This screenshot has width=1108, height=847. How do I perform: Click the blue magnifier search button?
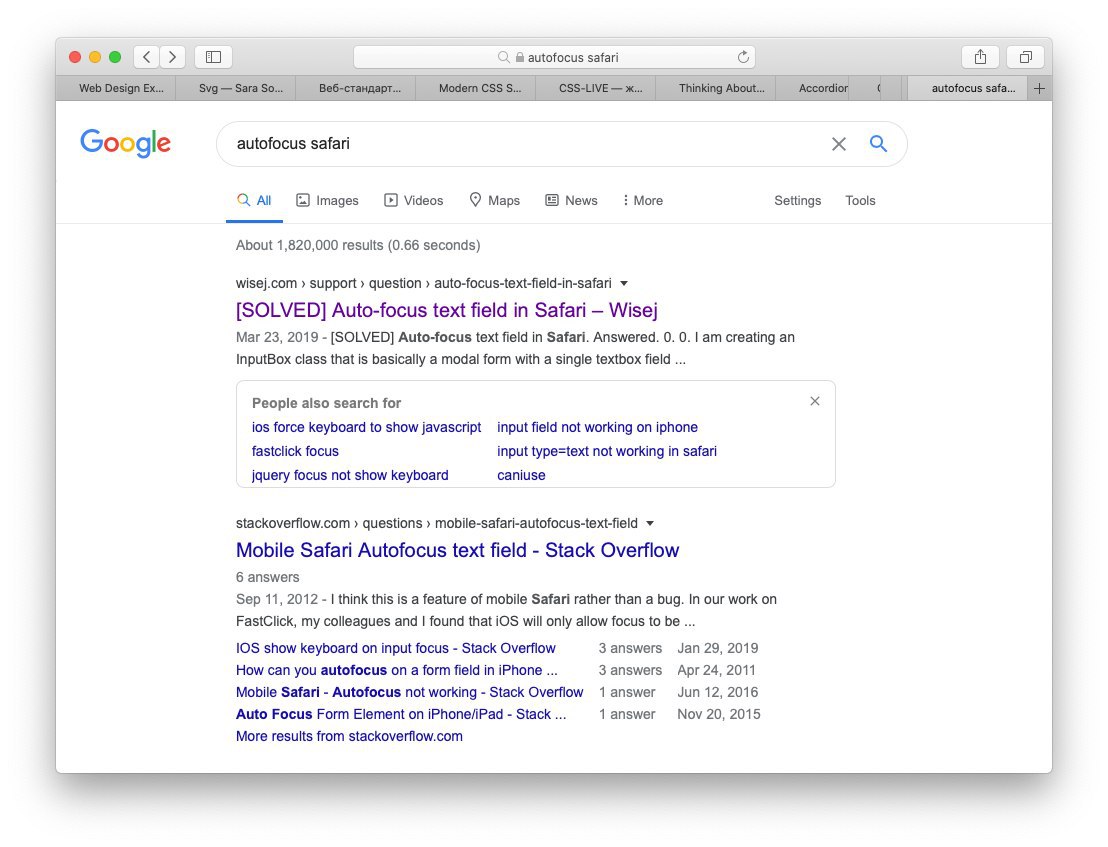[x=878, y=143]
